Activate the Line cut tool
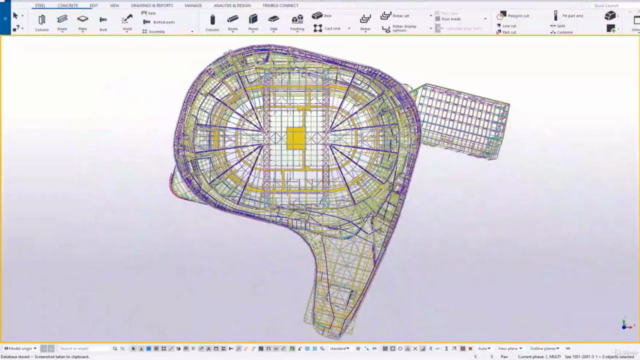Viewport: 640px width, 360px height. coord(506,26)
